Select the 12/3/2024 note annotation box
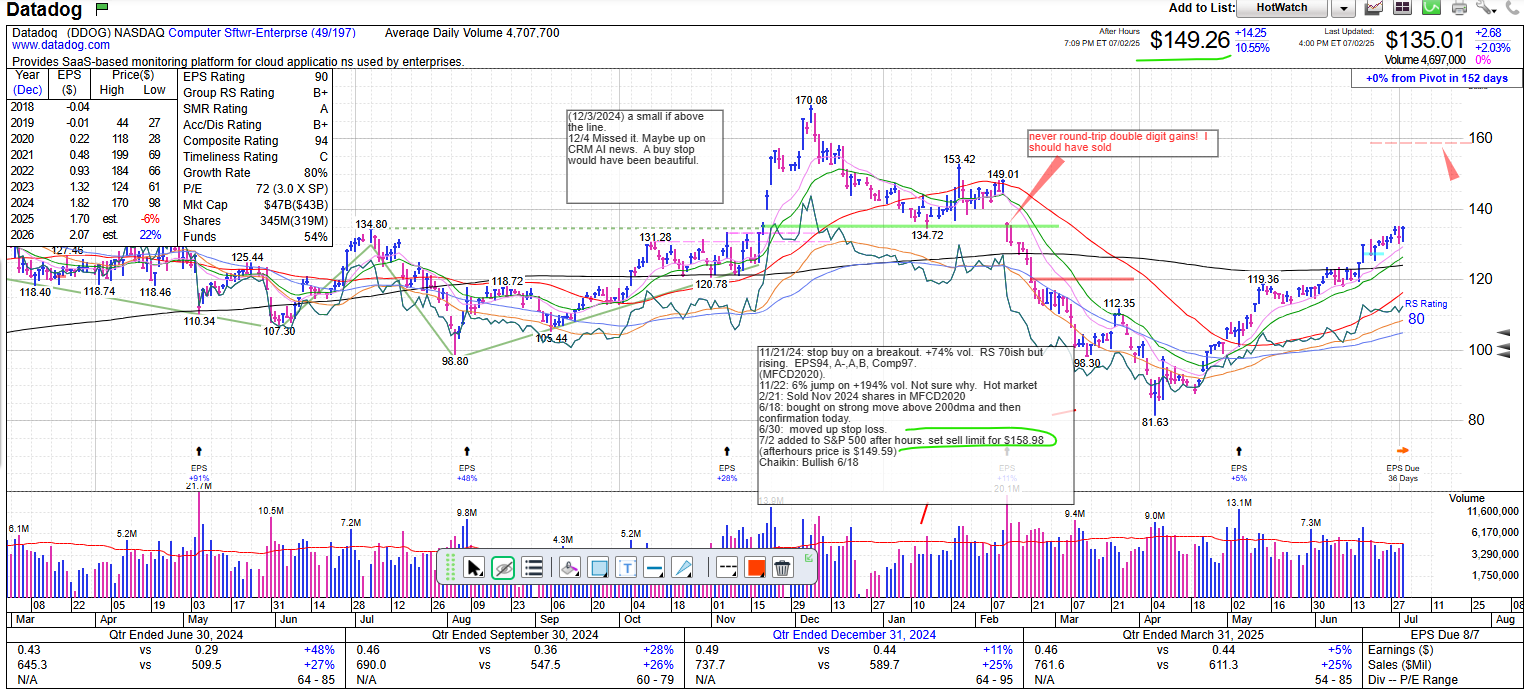 pyautogui.click(x=645, y=155)
